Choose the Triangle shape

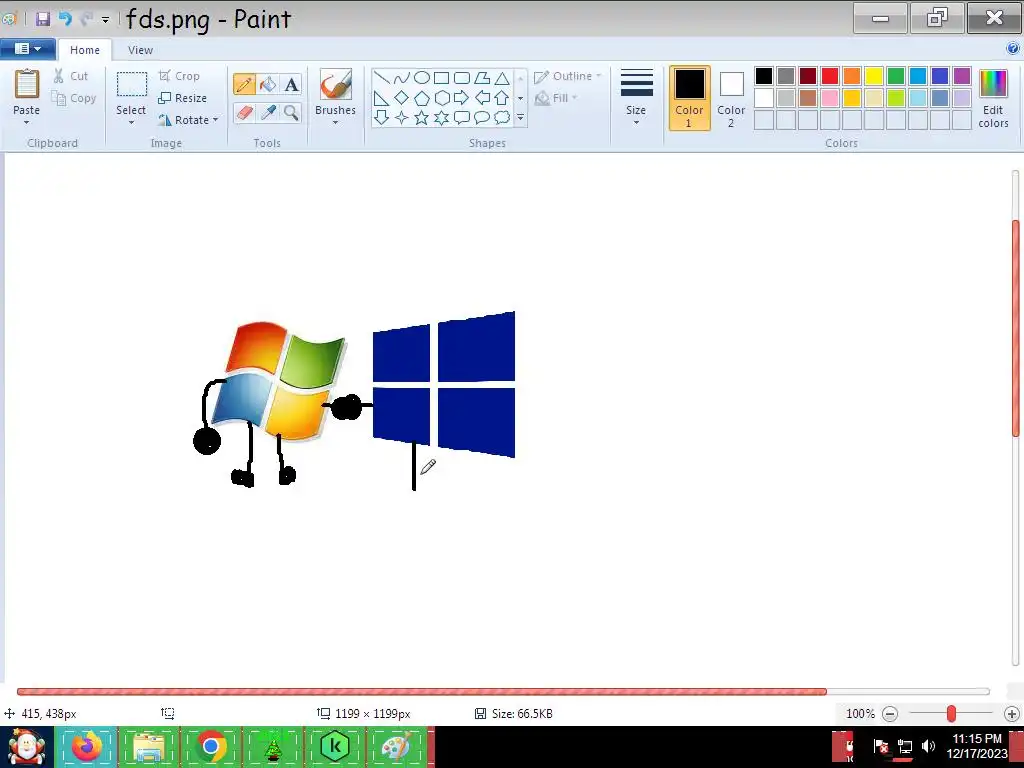[502, 78]
